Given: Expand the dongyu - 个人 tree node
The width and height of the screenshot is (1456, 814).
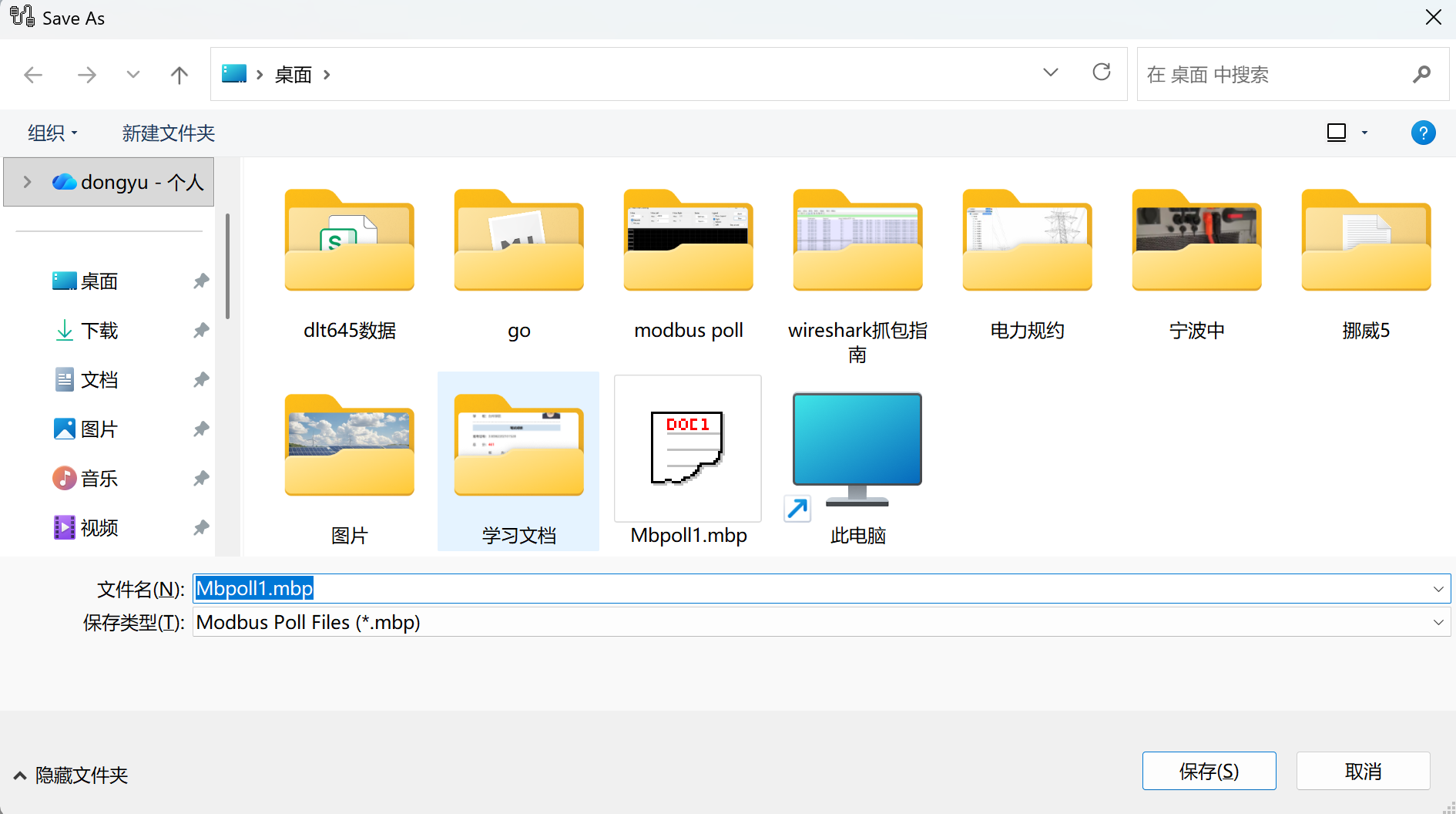Looking at the screenshot, I should coord(27,182).
